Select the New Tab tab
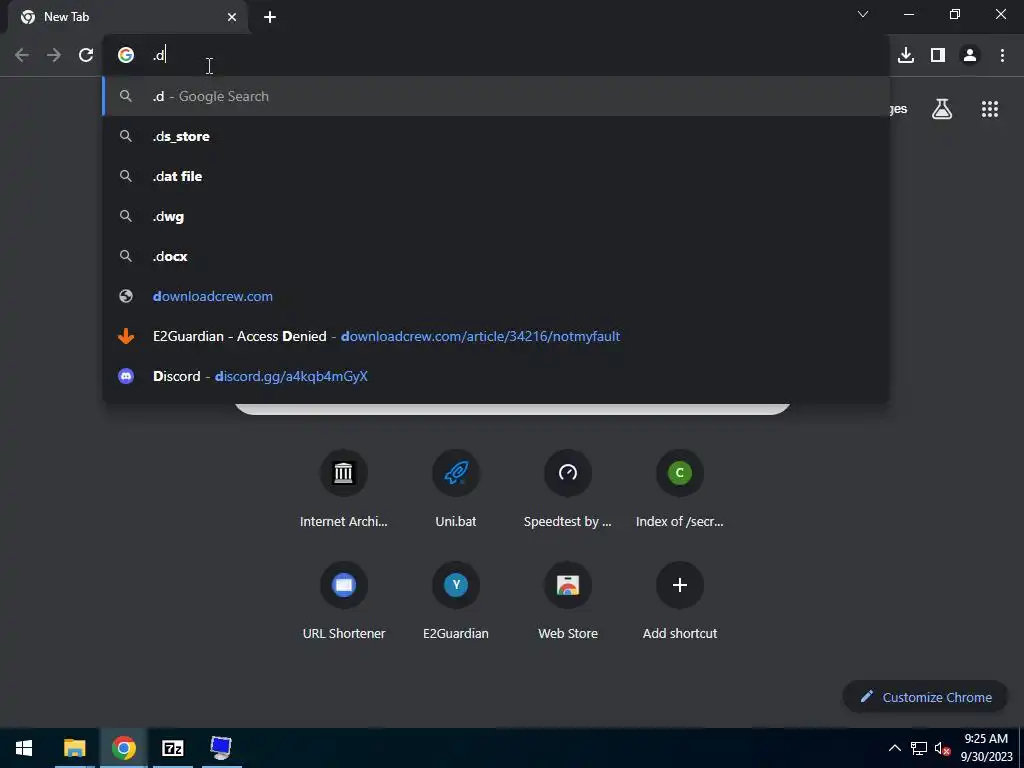Screen dimensions: 1024x768 click(127, 17)
